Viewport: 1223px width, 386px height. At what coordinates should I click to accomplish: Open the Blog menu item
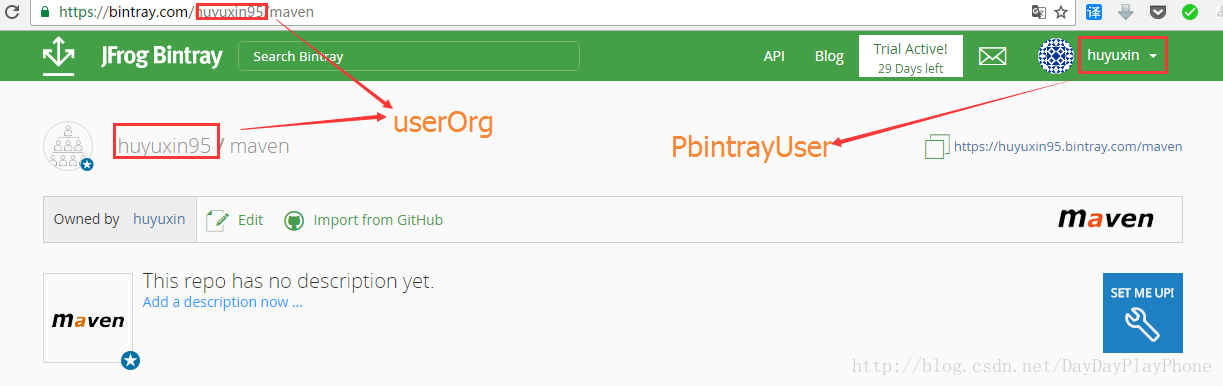829,56
